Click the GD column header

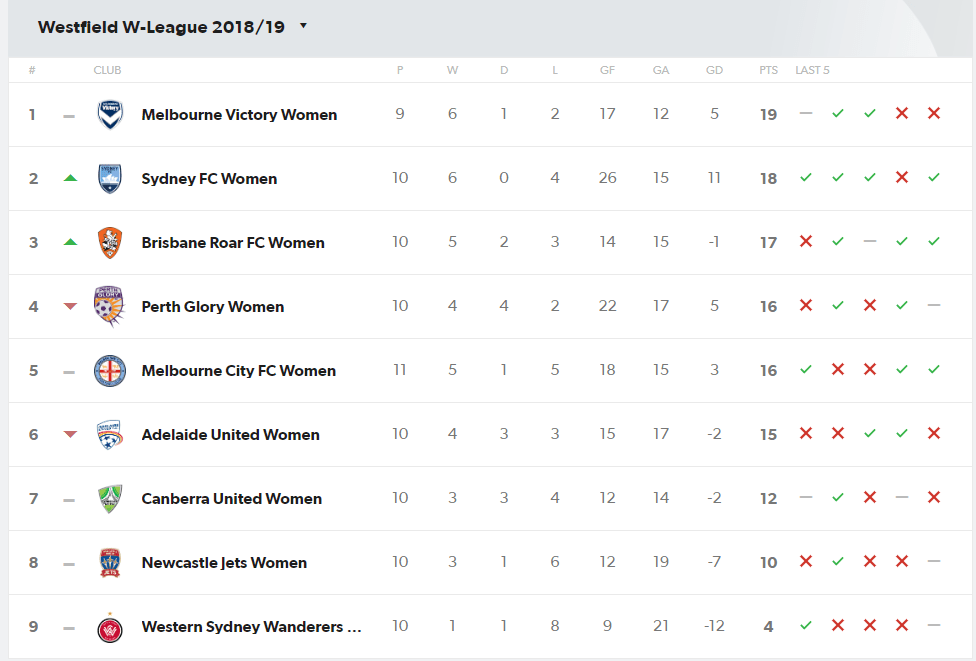[x=714, y=70]
